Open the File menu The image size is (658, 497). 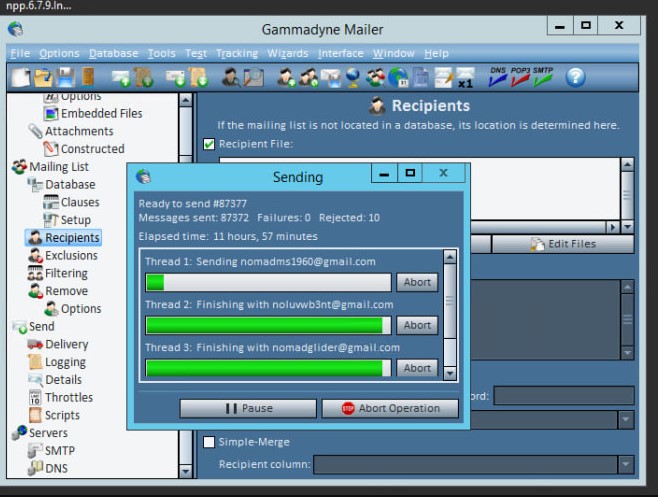click(x=20, y=53)
